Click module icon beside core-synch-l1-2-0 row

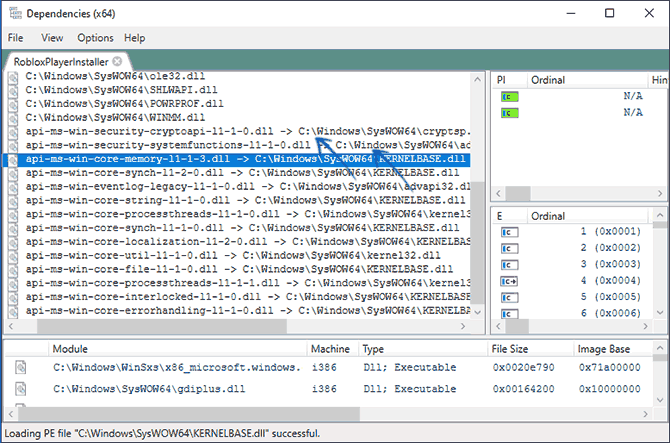[13, 173]
